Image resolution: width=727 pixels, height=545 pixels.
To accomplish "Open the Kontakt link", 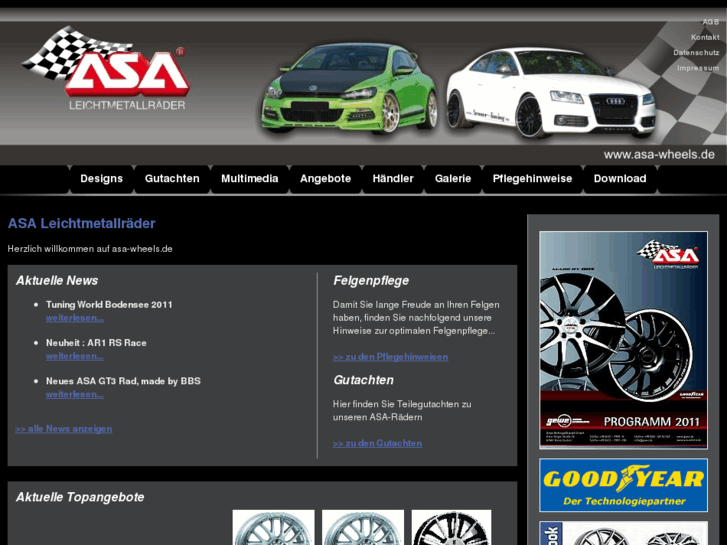I will click(x=705, y=37).
